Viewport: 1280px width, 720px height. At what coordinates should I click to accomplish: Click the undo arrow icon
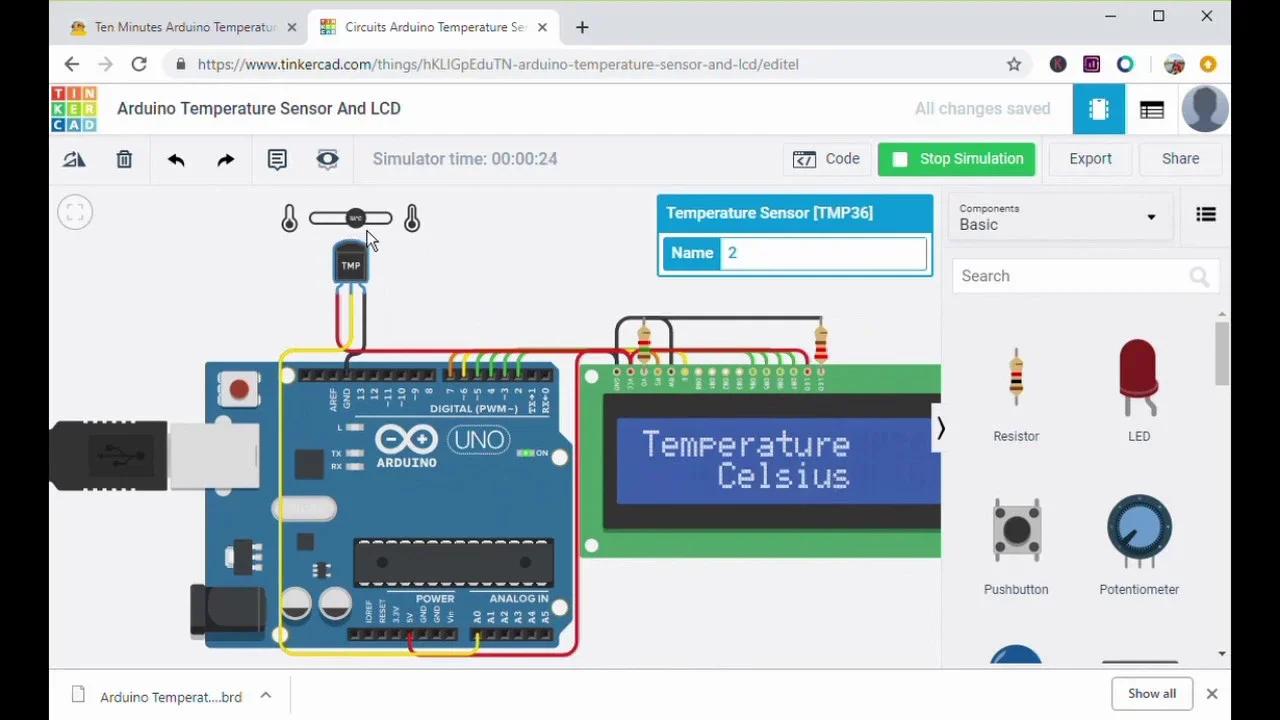176,159
